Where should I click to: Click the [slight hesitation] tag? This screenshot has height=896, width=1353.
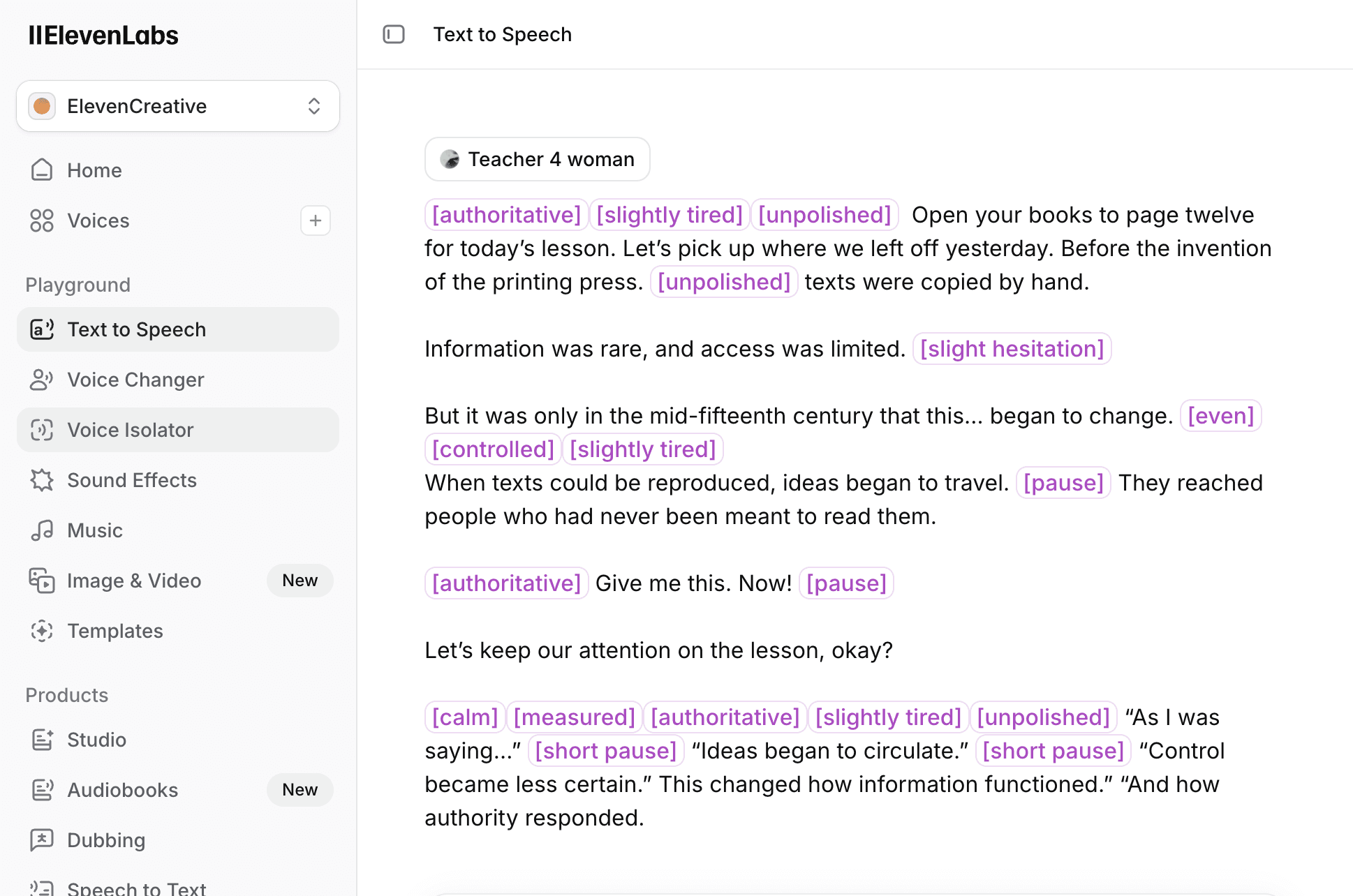pyautogui.click(x=1012, y=349)
